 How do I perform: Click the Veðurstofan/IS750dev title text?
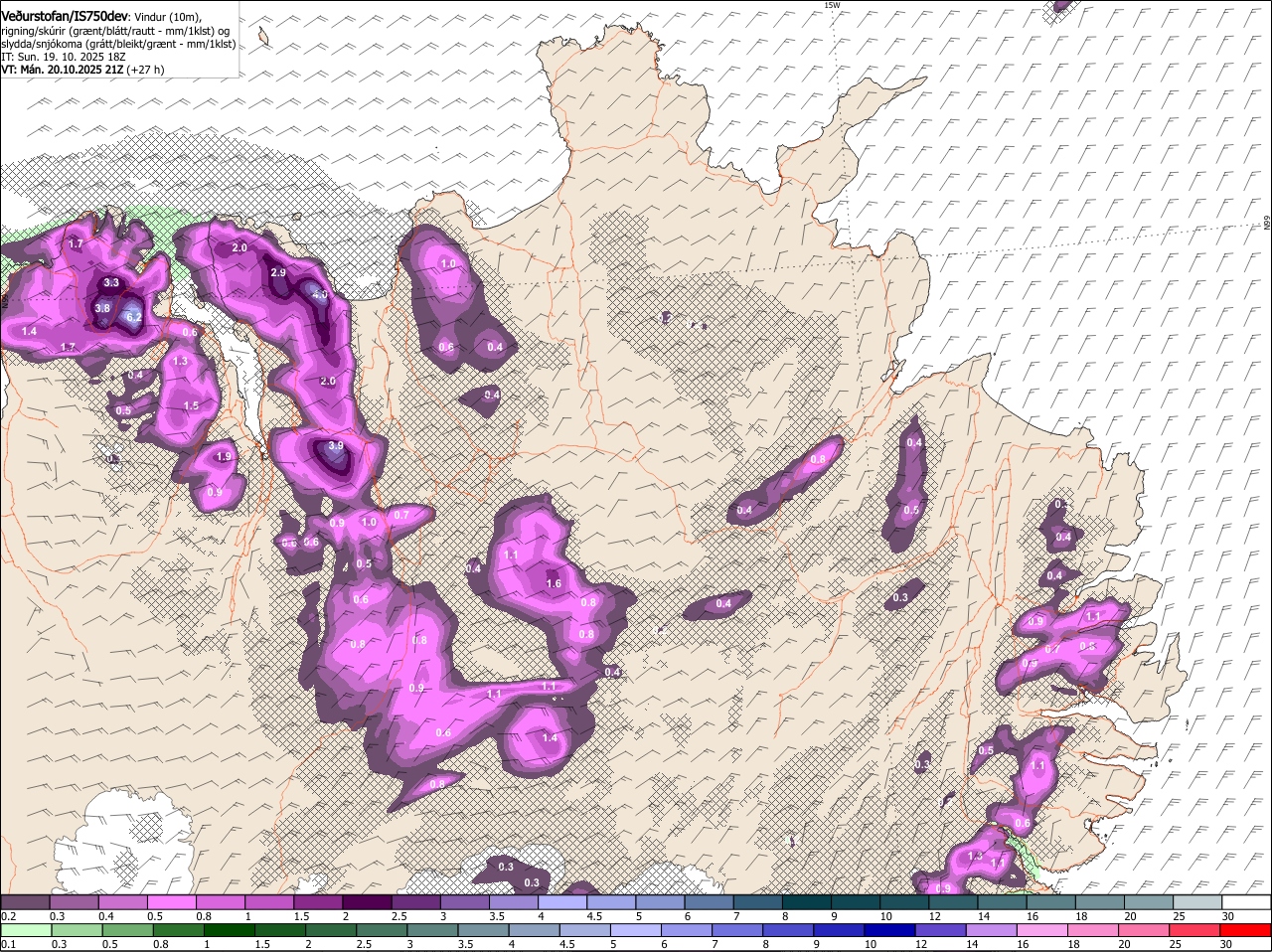(x=65, y=17)
